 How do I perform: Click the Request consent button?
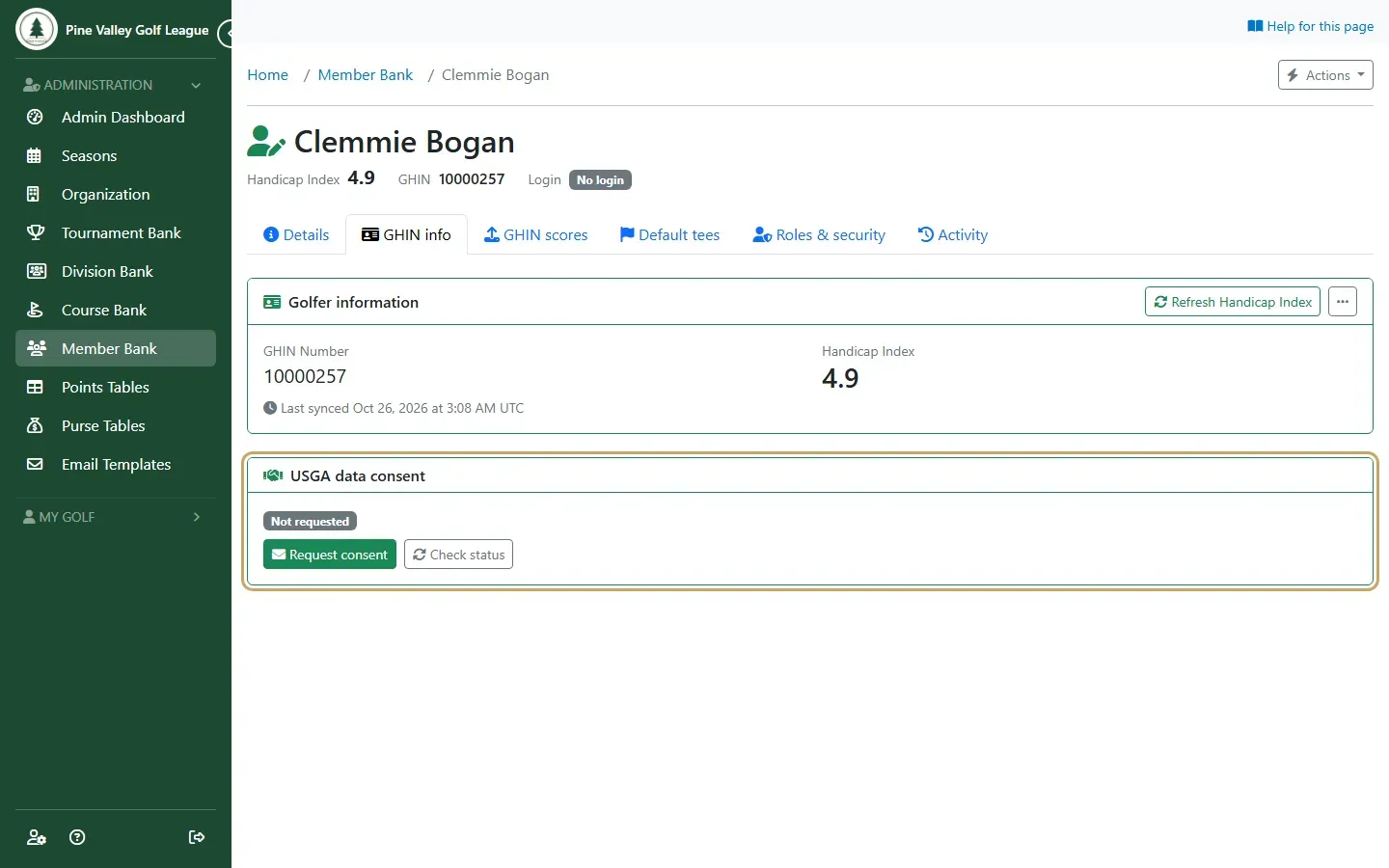[x=330, y=555]
